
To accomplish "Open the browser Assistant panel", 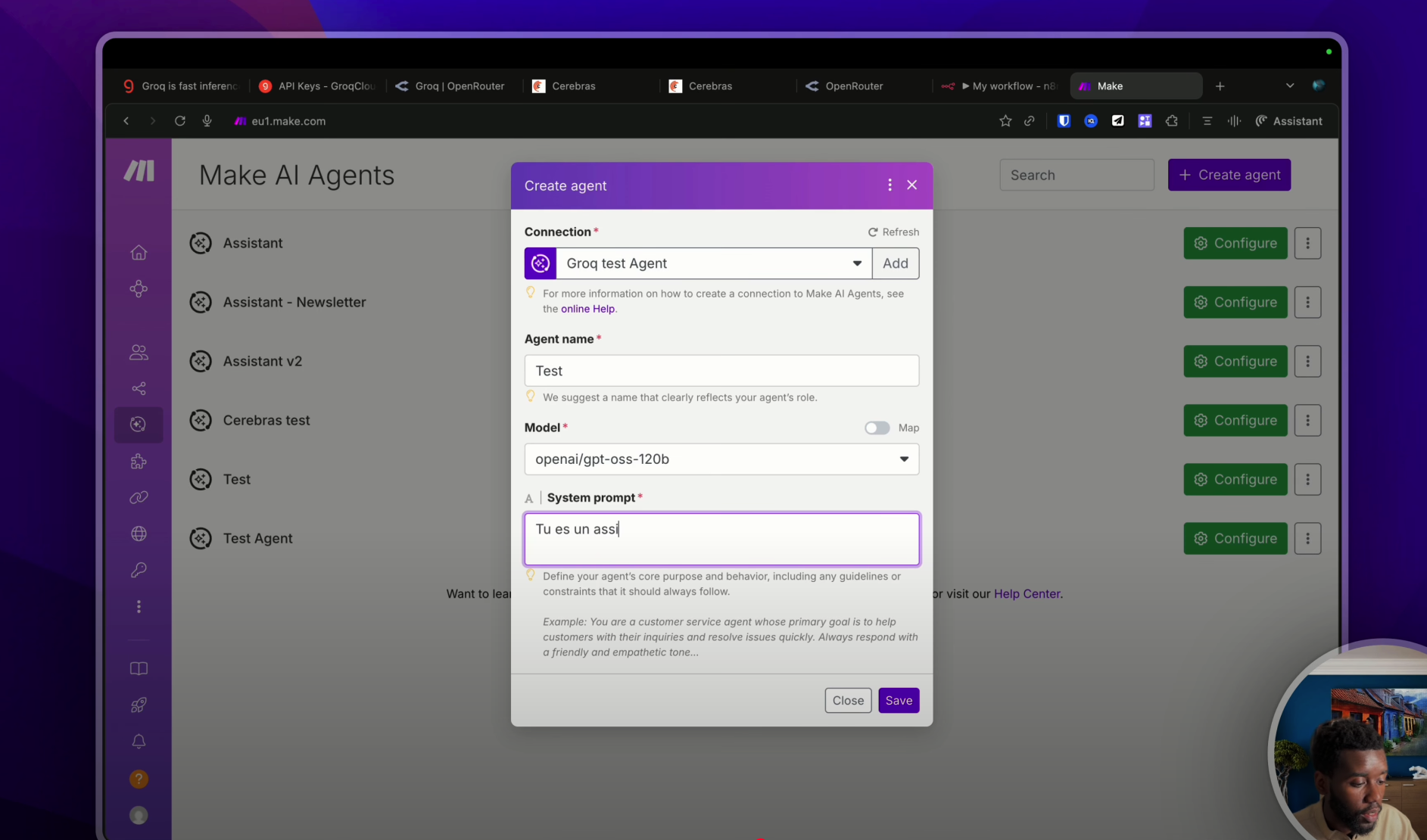I will click(x=1288, y=121).
